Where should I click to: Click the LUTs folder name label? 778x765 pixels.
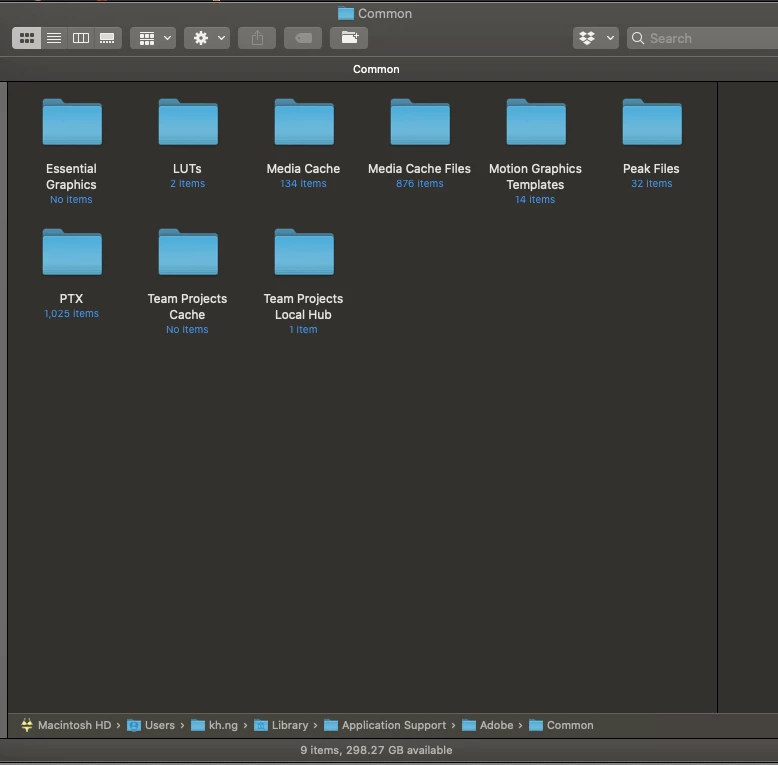(187, 169)
